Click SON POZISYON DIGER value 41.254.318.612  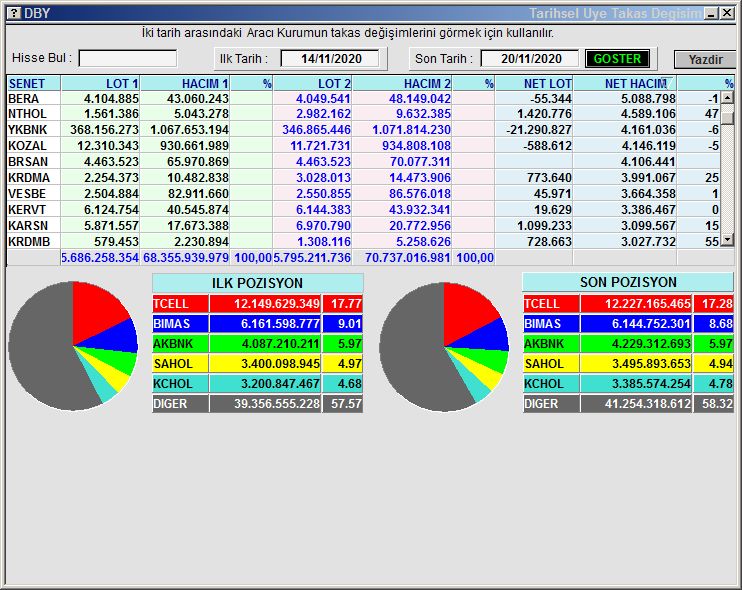click(x=636, y=404)
